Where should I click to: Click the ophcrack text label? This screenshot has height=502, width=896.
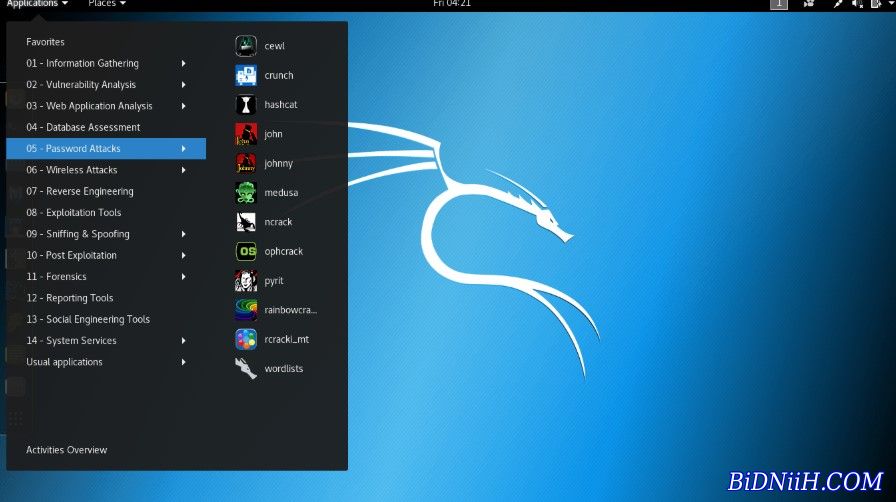click(x=283, y=252)
